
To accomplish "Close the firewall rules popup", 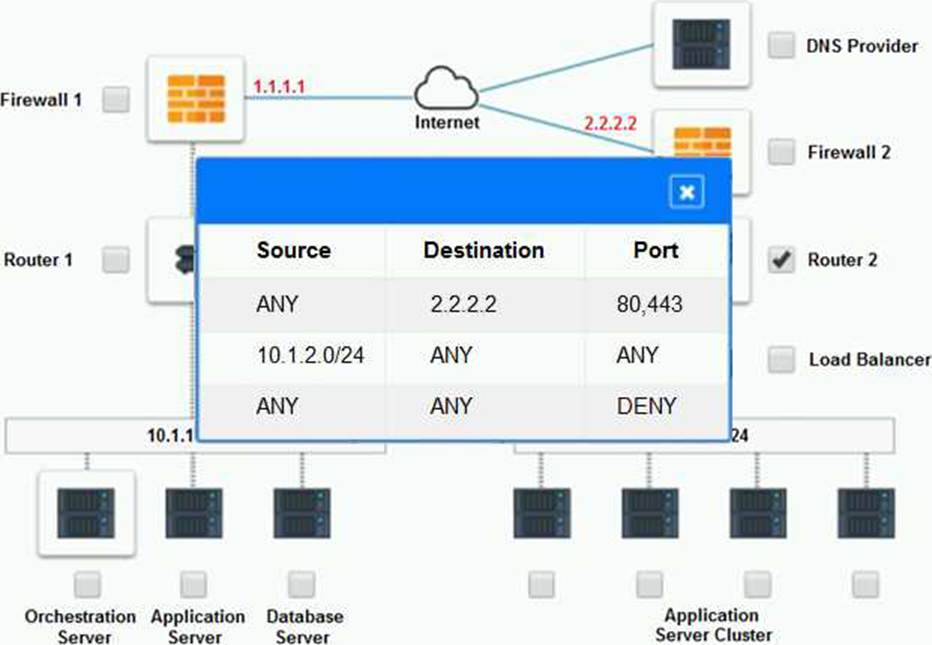I will tap(686, 192).
